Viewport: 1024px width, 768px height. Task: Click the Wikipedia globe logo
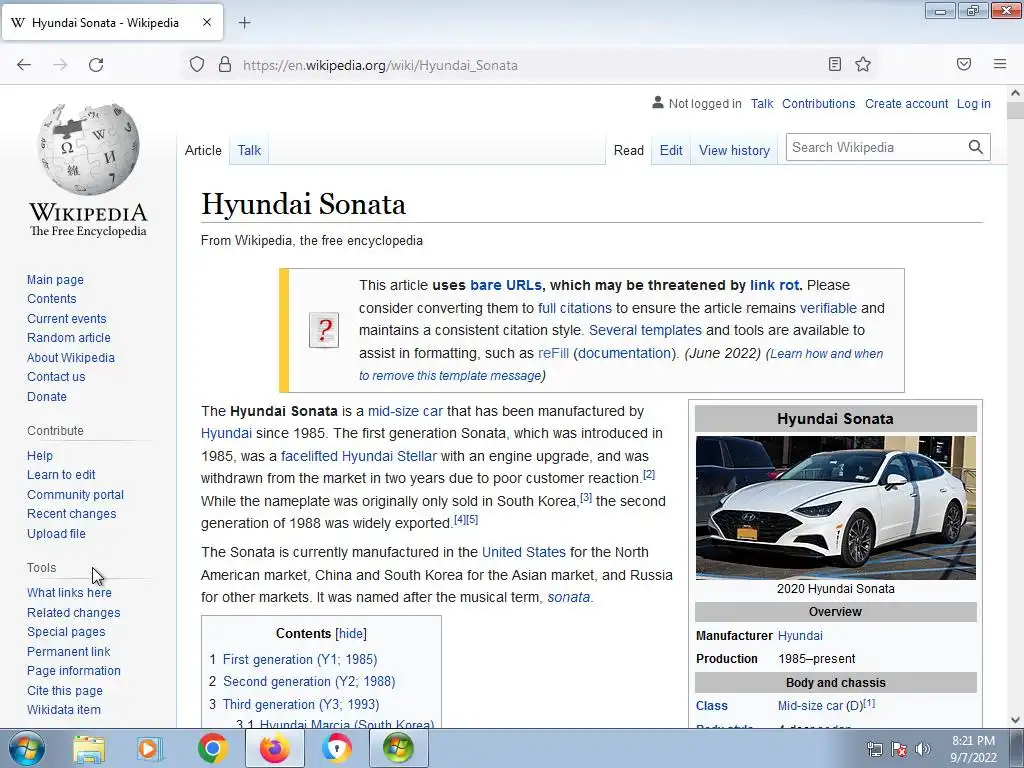[88, 149]
